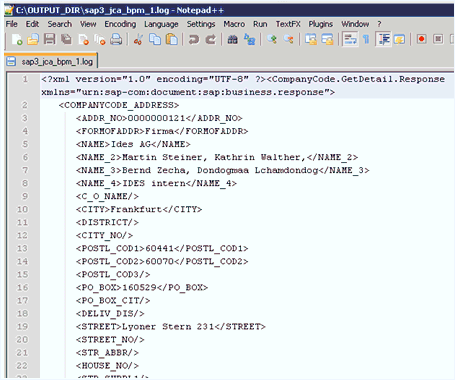The height and width of the screenshot is (380, 455).
Task: Click the Copy toolbar icon
Action: click(x=155, y=40)
